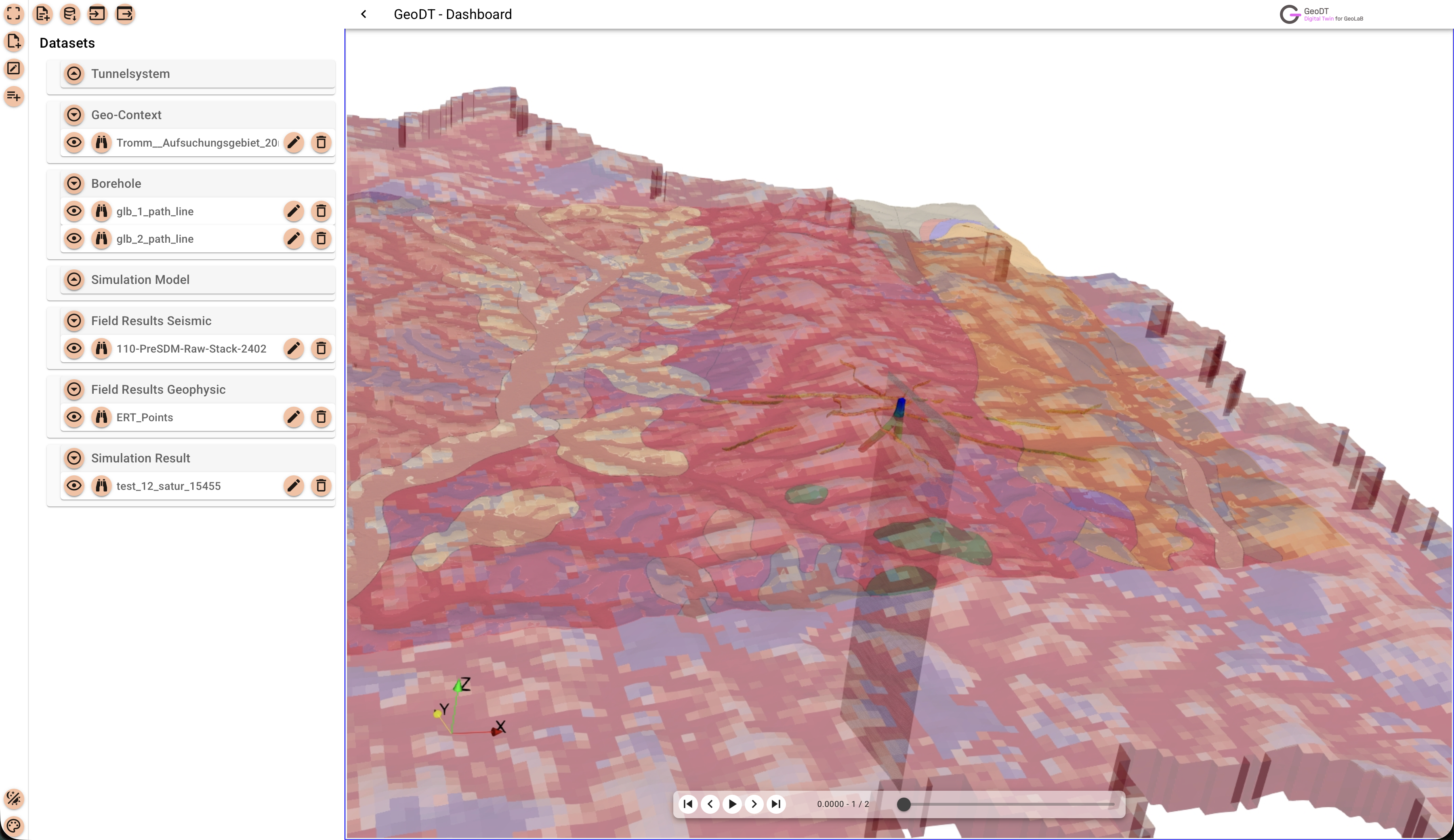Edit the Tromm_Aufsuchungsgebiet dataset with pencil icon

pos(294,143)
